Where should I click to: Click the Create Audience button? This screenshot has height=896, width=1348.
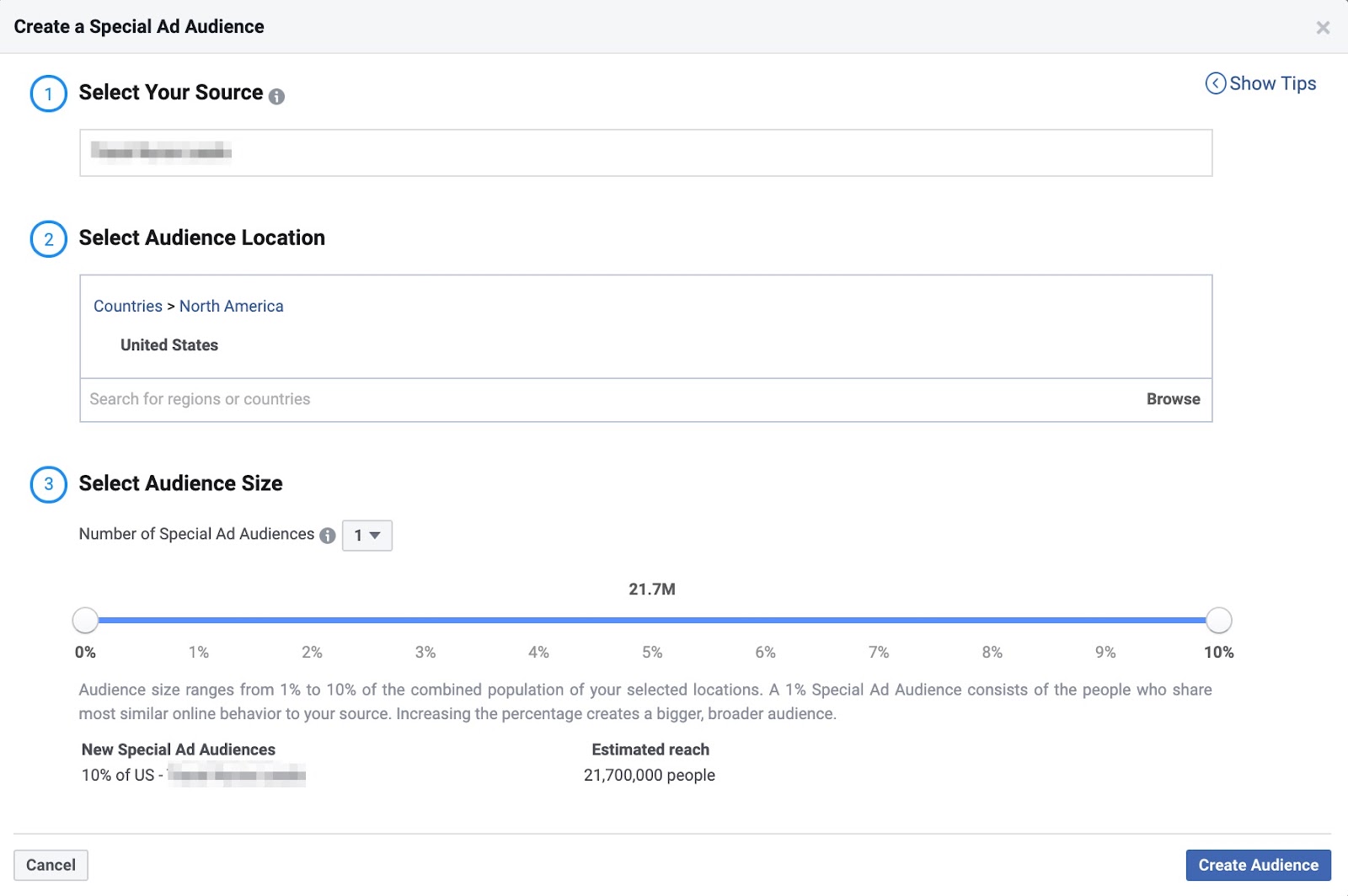tap(1258, 865)
